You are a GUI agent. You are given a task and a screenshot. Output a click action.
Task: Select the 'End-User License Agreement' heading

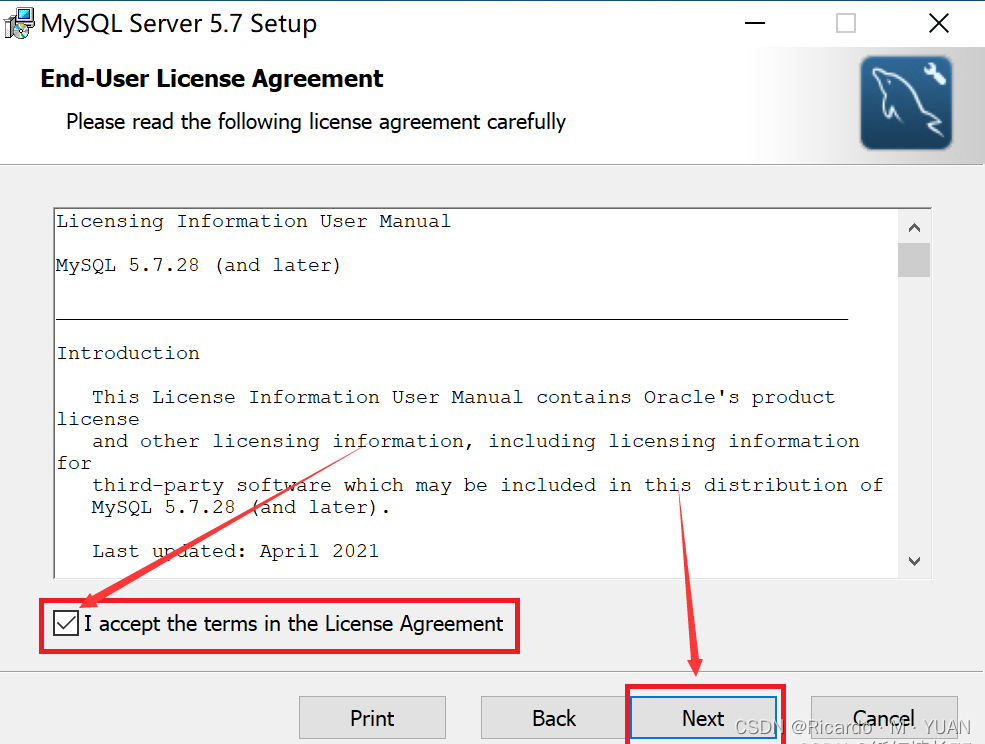pos(211,78)
